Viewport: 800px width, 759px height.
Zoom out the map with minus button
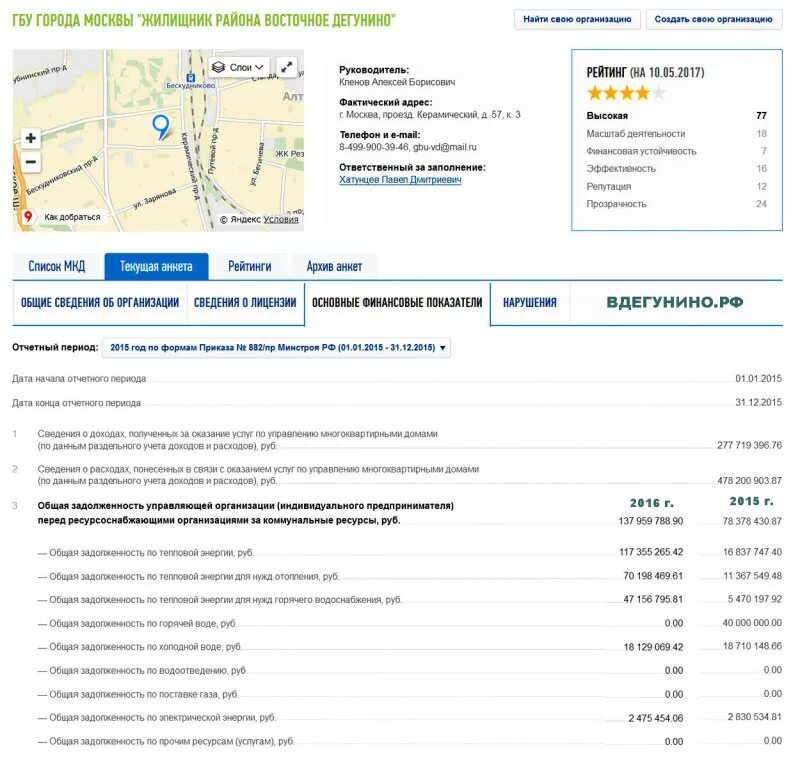[x=31, y=162]
